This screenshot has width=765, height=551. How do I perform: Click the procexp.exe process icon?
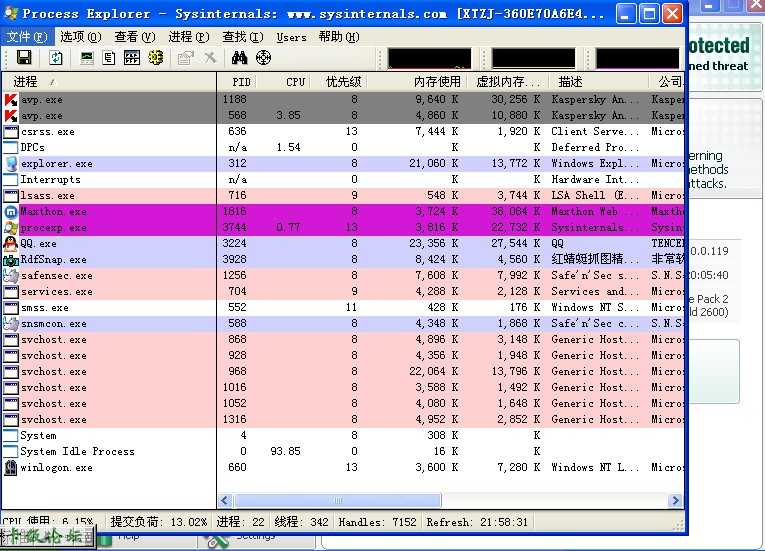coord(11,227)
